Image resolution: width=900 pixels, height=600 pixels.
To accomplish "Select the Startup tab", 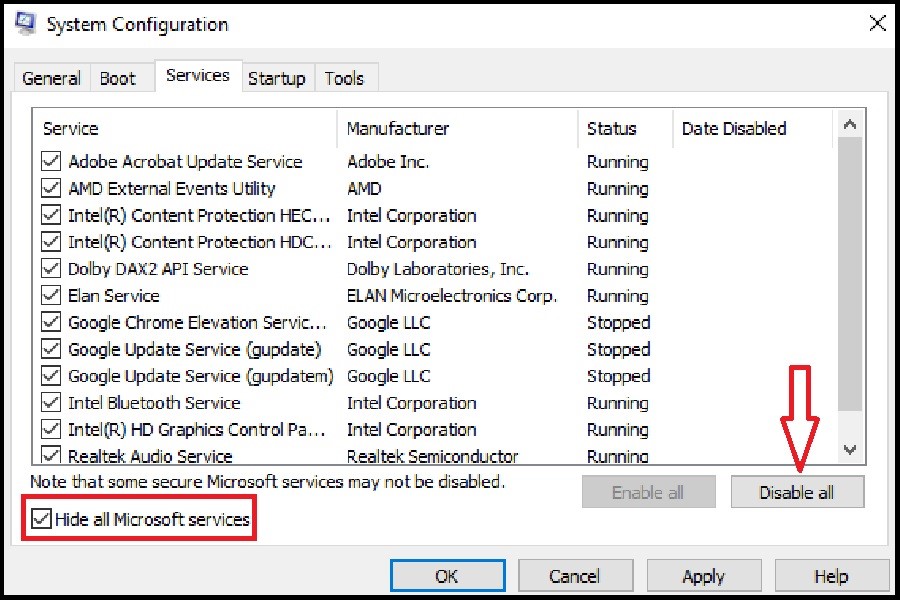I will tap(277, 78).
